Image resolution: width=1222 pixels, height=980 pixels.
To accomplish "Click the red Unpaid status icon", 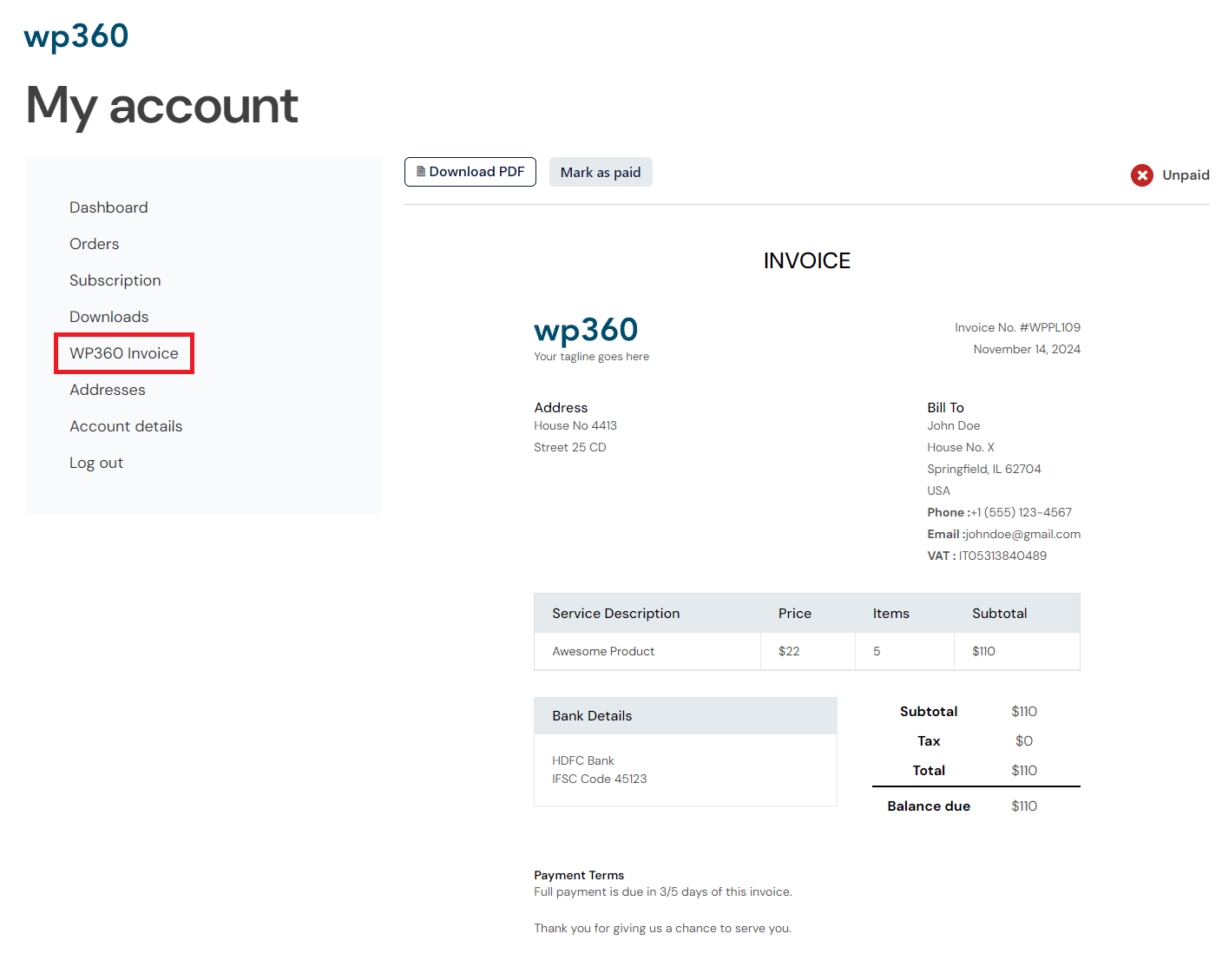I will click(x=1141, y=175).
